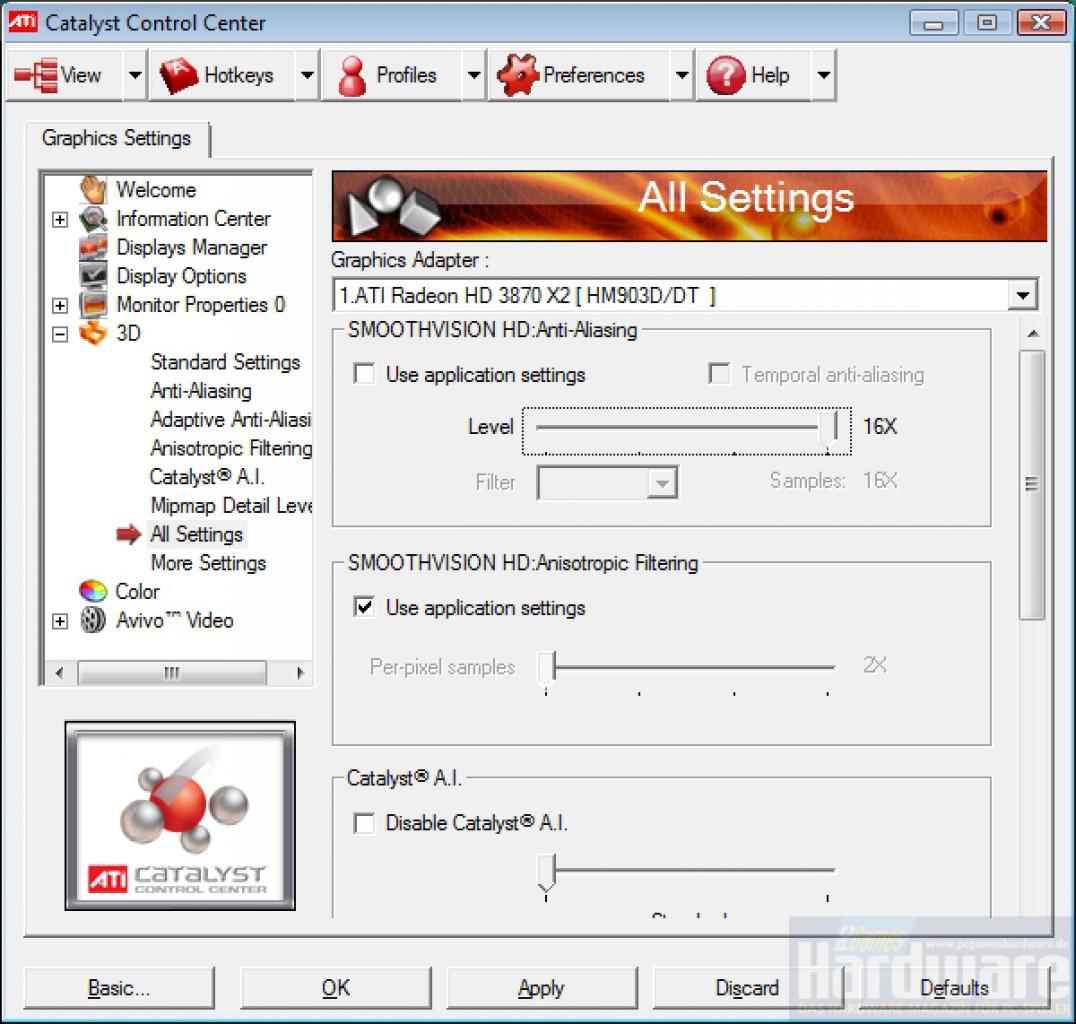Image resolution: width=1076 pixels, height=1024 pixels.
Task: Click the Display Options label
Action: [x=181, y=276]
